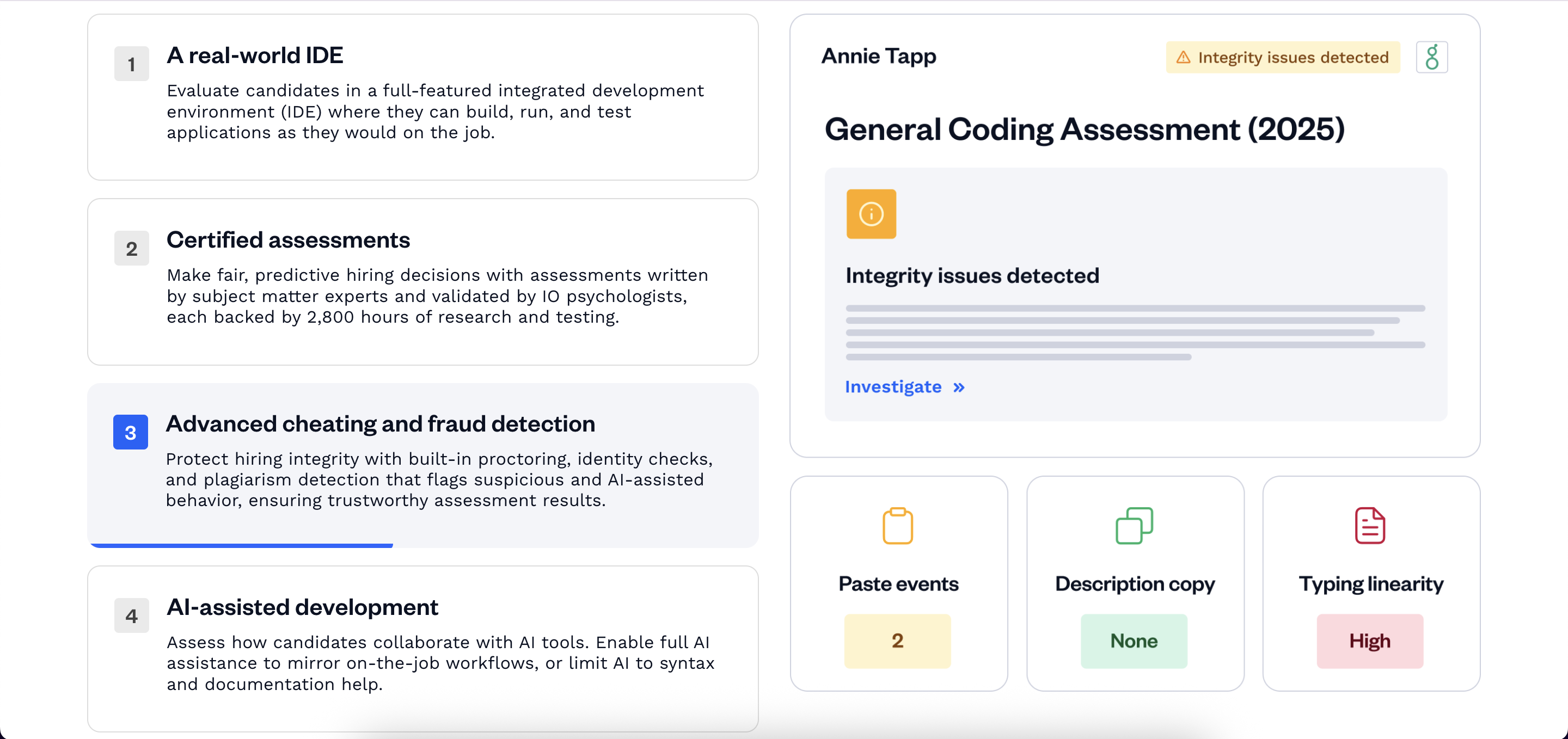Click the Description copy duplicate icon

click(x=1134, y=526)
